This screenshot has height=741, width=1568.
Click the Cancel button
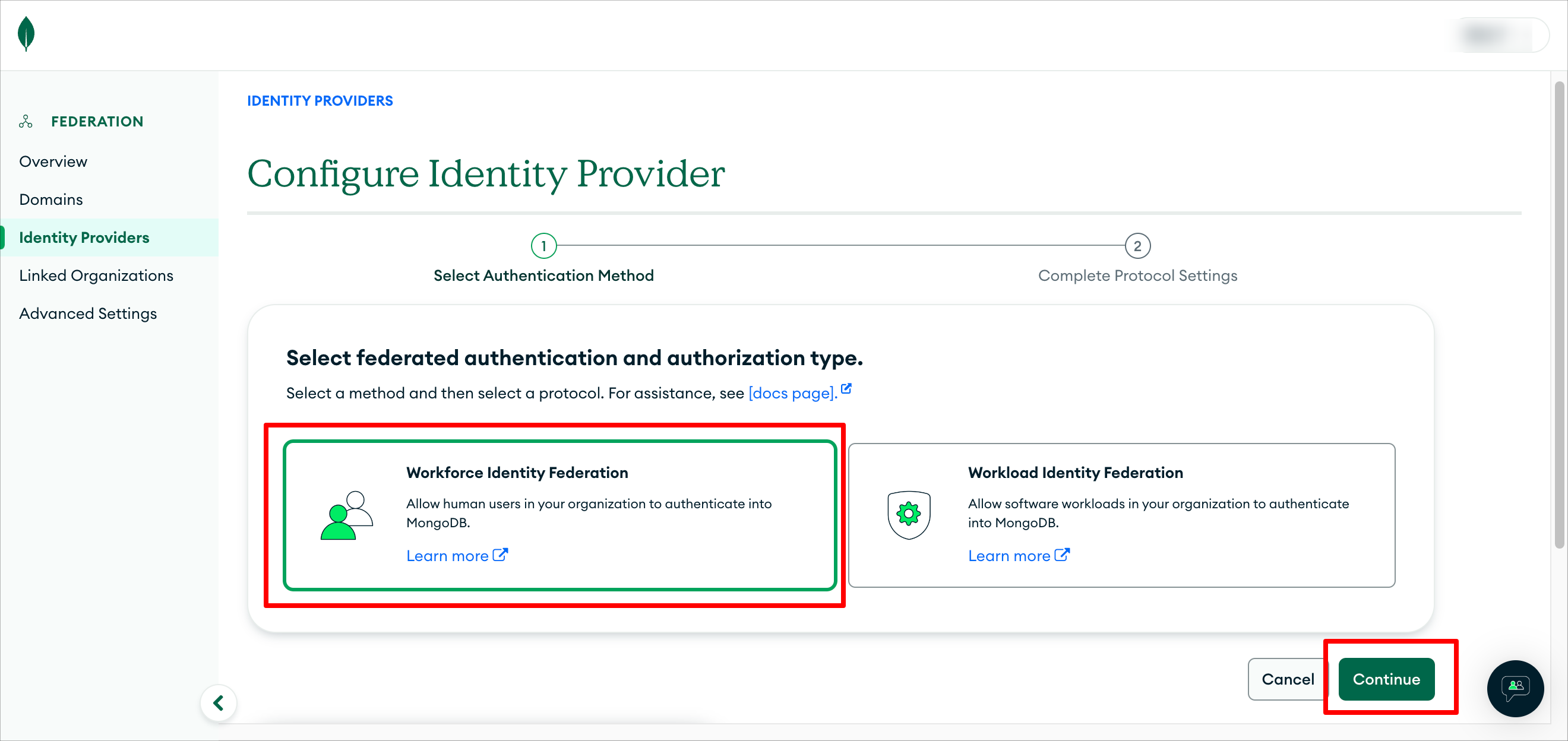click(1288, 679)
